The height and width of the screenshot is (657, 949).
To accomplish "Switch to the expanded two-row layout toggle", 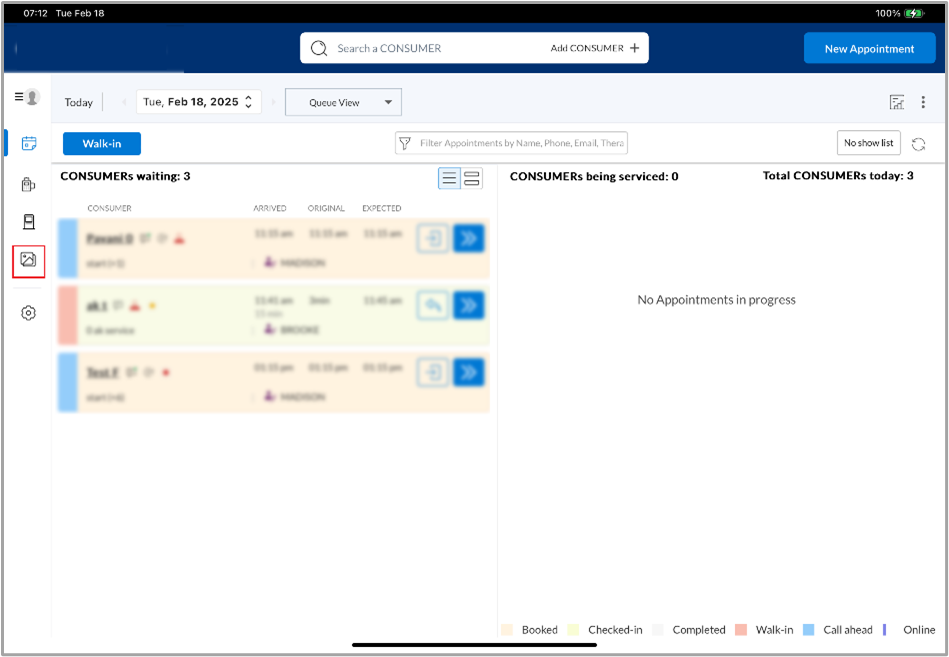I will [x=471, y=178].
